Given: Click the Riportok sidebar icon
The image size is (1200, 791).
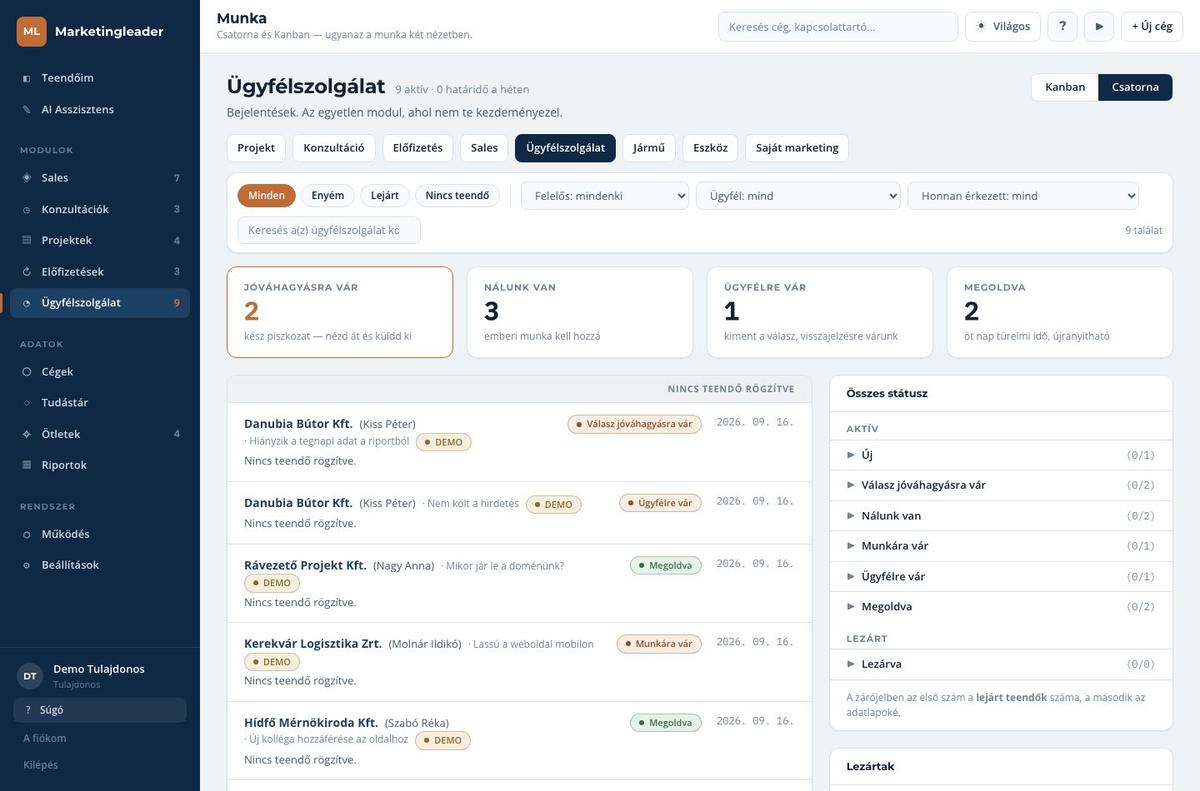Looking at the screenshot, I should click(x=27, y=465).
